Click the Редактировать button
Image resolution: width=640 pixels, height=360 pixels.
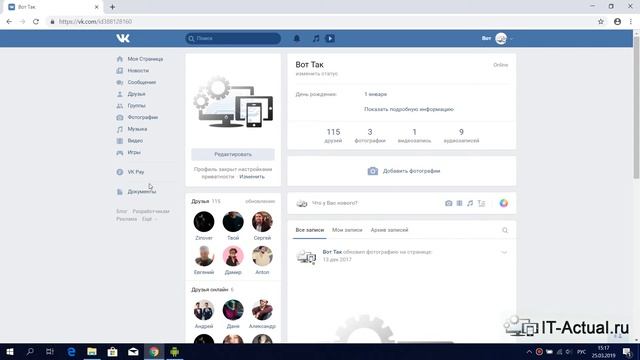(x=233, y=154)
